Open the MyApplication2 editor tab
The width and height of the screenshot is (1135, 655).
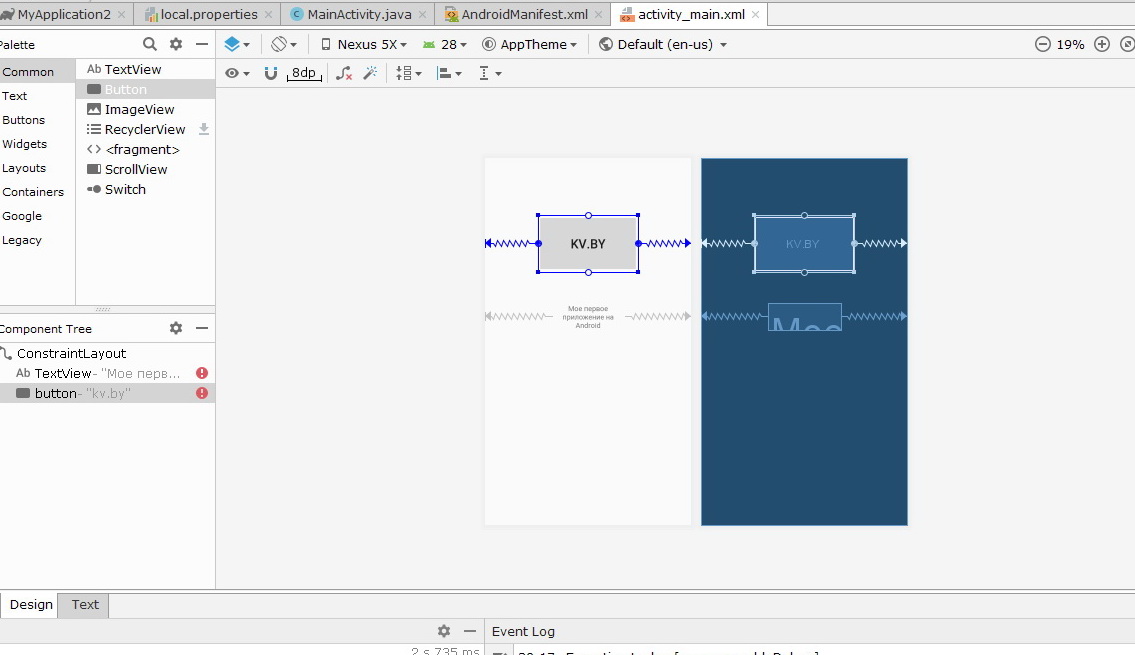(64, 14)
